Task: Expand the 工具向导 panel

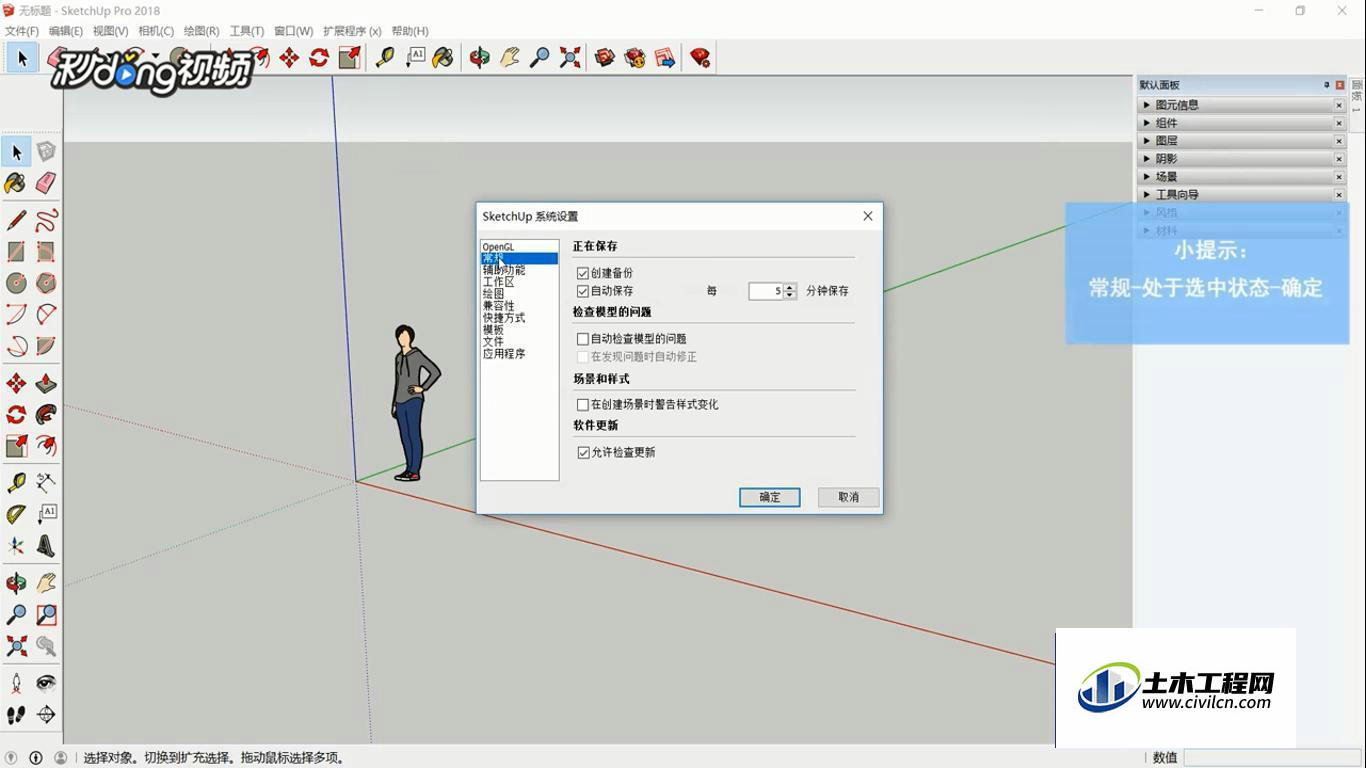Action: click(1243, 195)
